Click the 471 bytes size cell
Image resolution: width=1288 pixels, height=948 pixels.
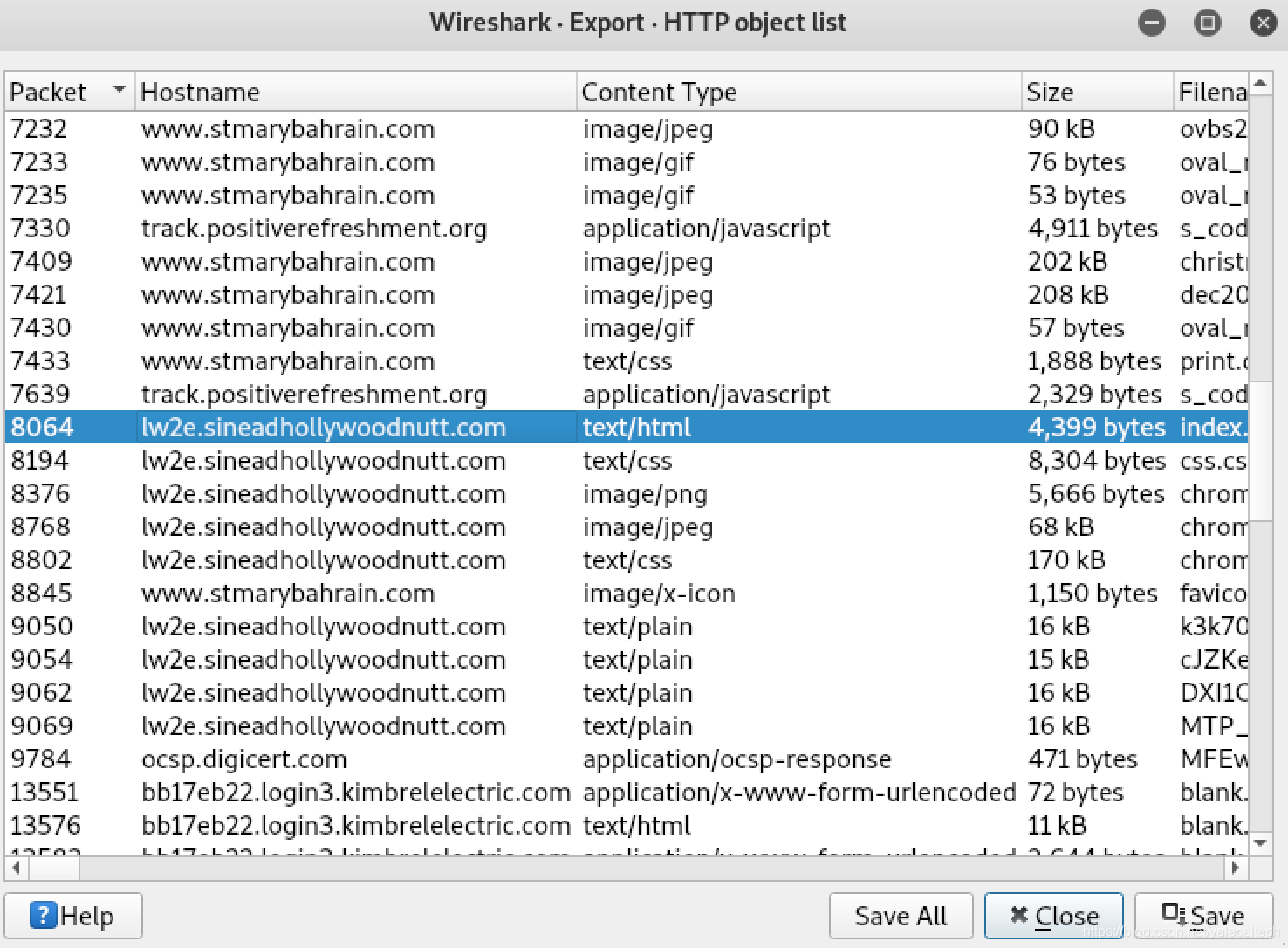coord(1082,759)
